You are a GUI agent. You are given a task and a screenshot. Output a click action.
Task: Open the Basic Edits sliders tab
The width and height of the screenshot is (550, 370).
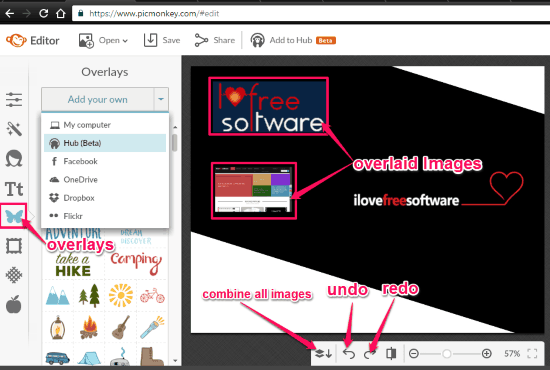point(14,100)
